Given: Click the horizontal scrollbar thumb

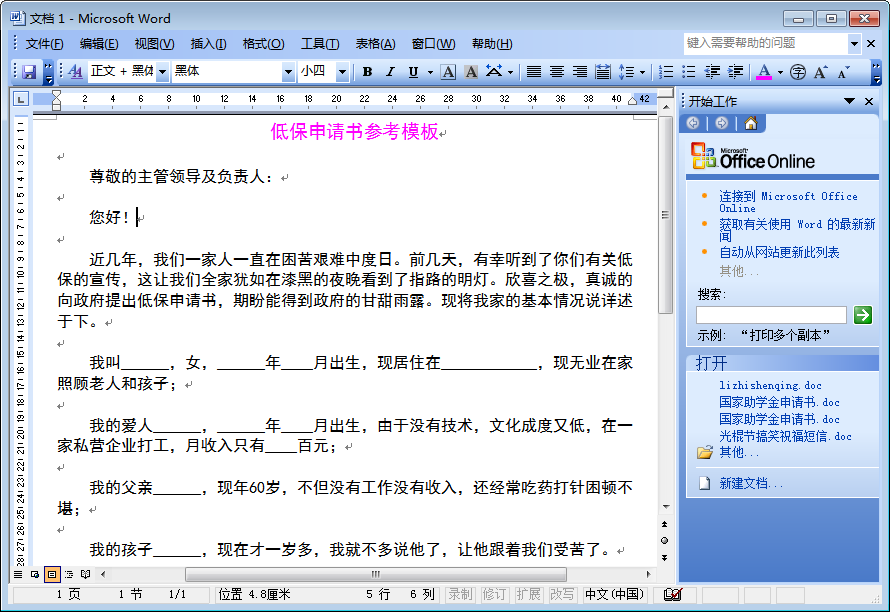Looking at the screenshot, I should pos(376,575).
